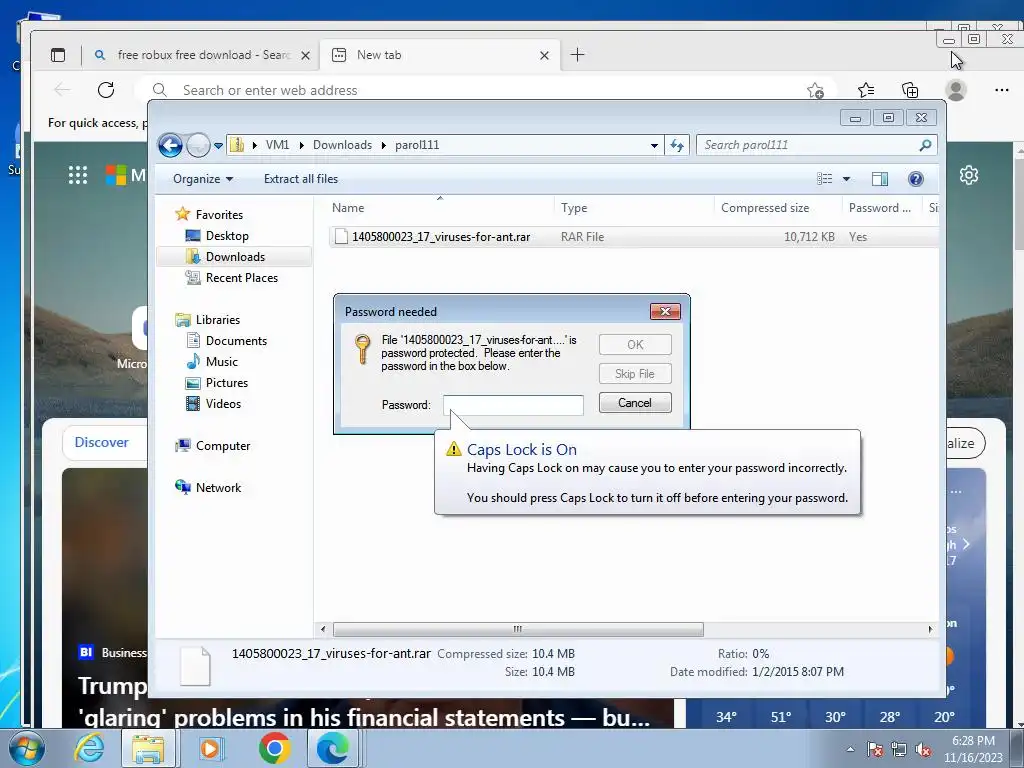Open Windows Media Player from taskbar
The height and width of the screenshot is (768, 1024).
click(210, 748)
